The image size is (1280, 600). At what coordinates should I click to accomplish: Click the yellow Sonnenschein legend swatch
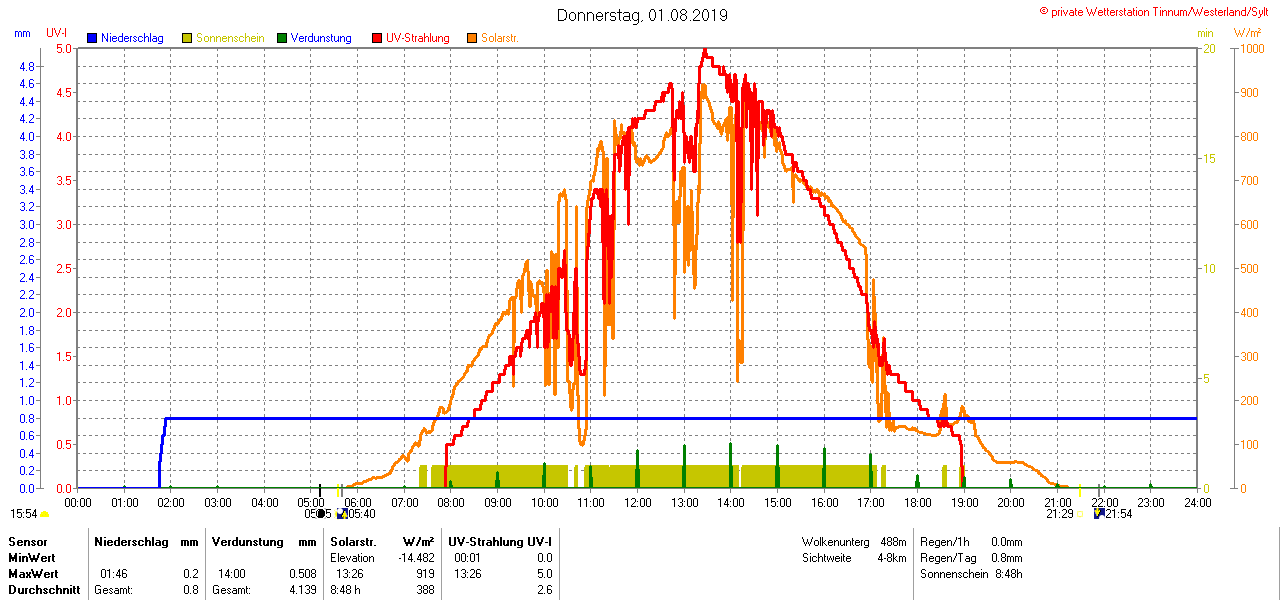[187, 38]
